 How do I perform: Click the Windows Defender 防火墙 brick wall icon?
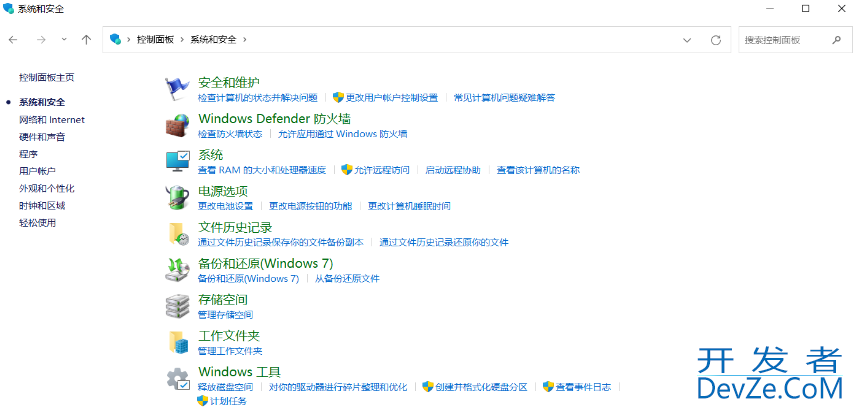177,126
